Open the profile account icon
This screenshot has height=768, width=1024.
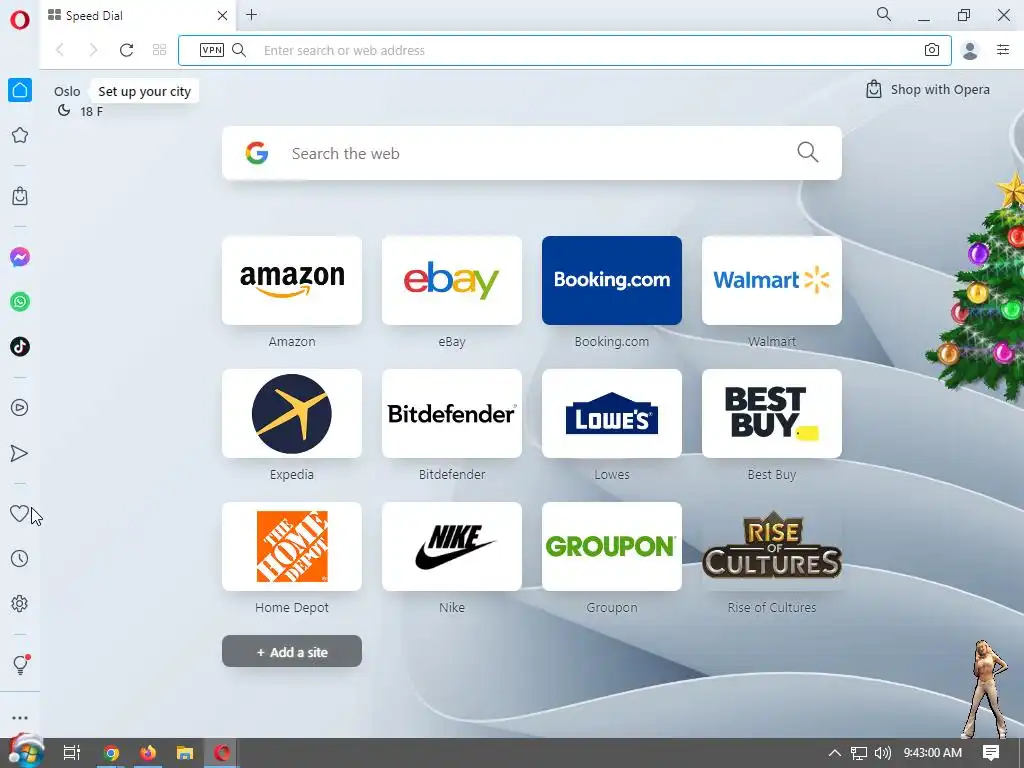coord(970,50)
